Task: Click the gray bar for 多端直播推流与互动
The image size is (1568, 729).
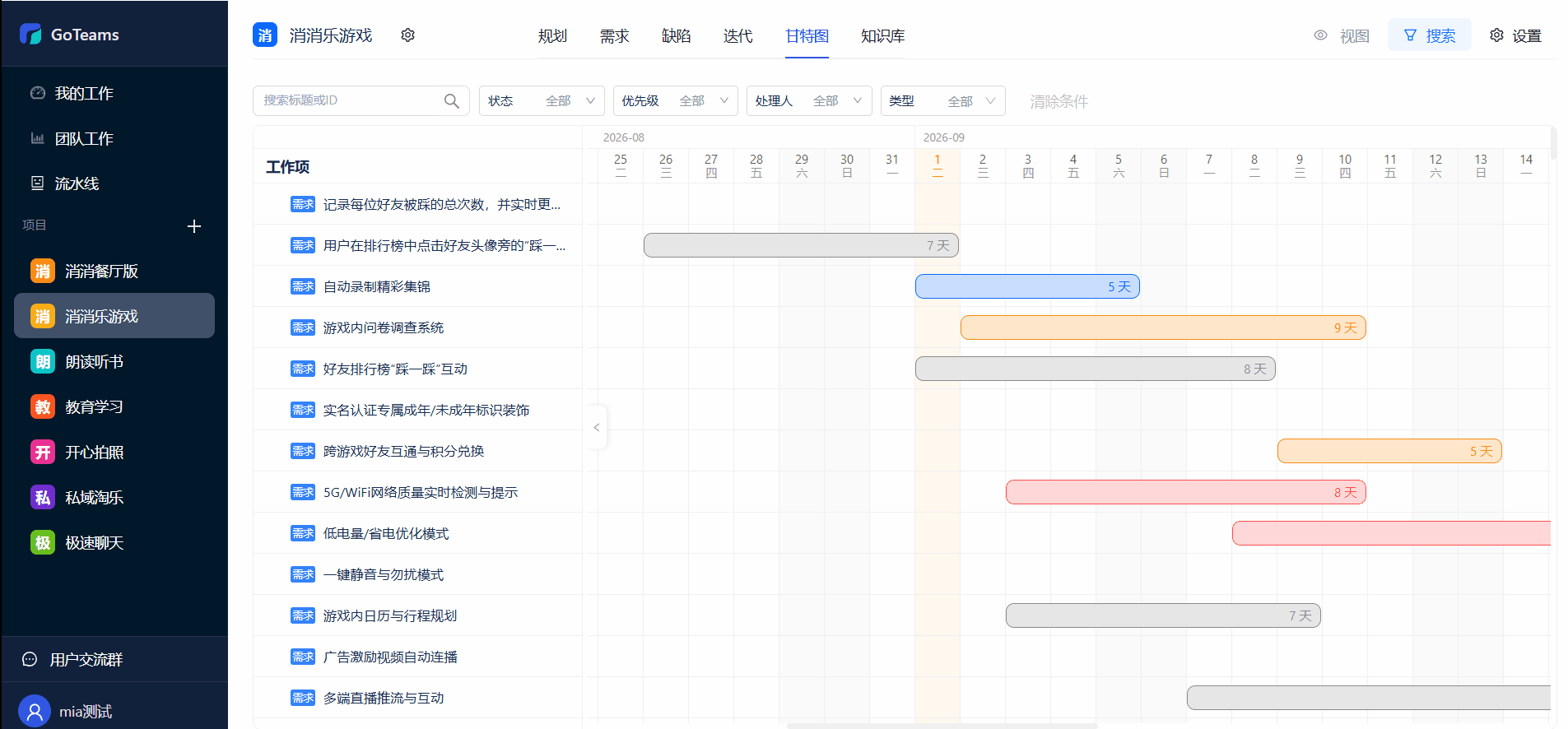Action: [x=1369, y=698]
